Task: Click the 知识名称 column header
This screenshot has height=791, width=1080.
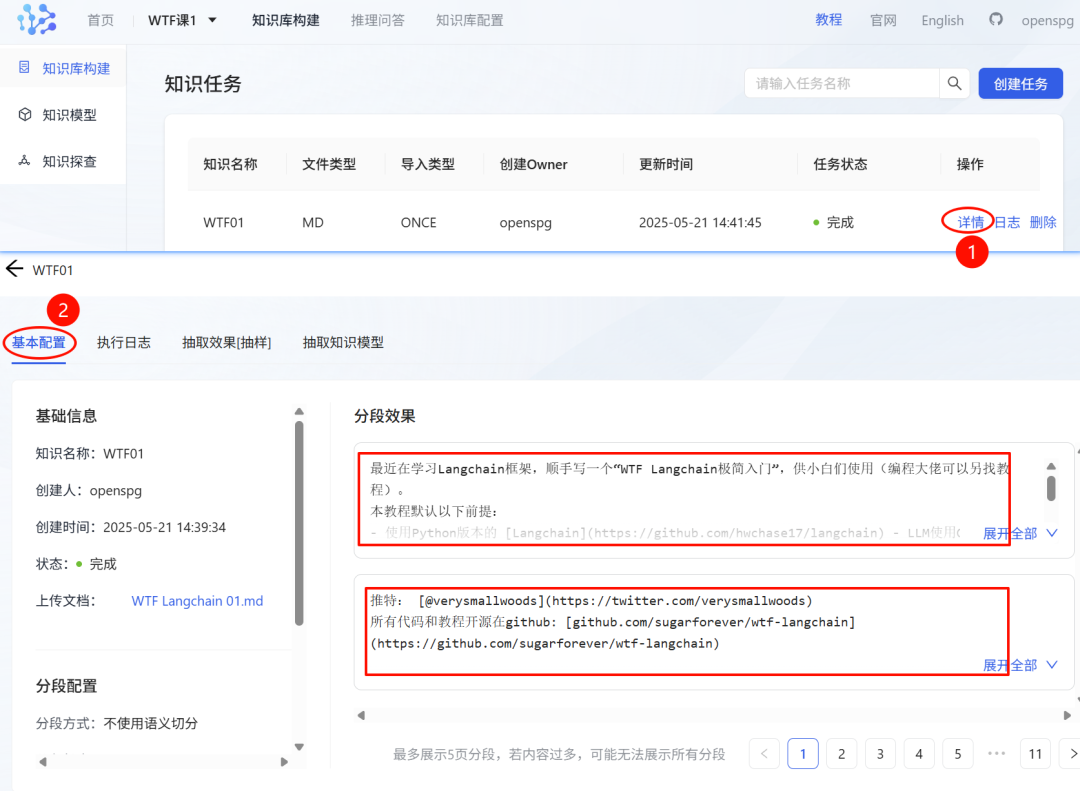Action: pyautogui.click(x=230, y=164)
